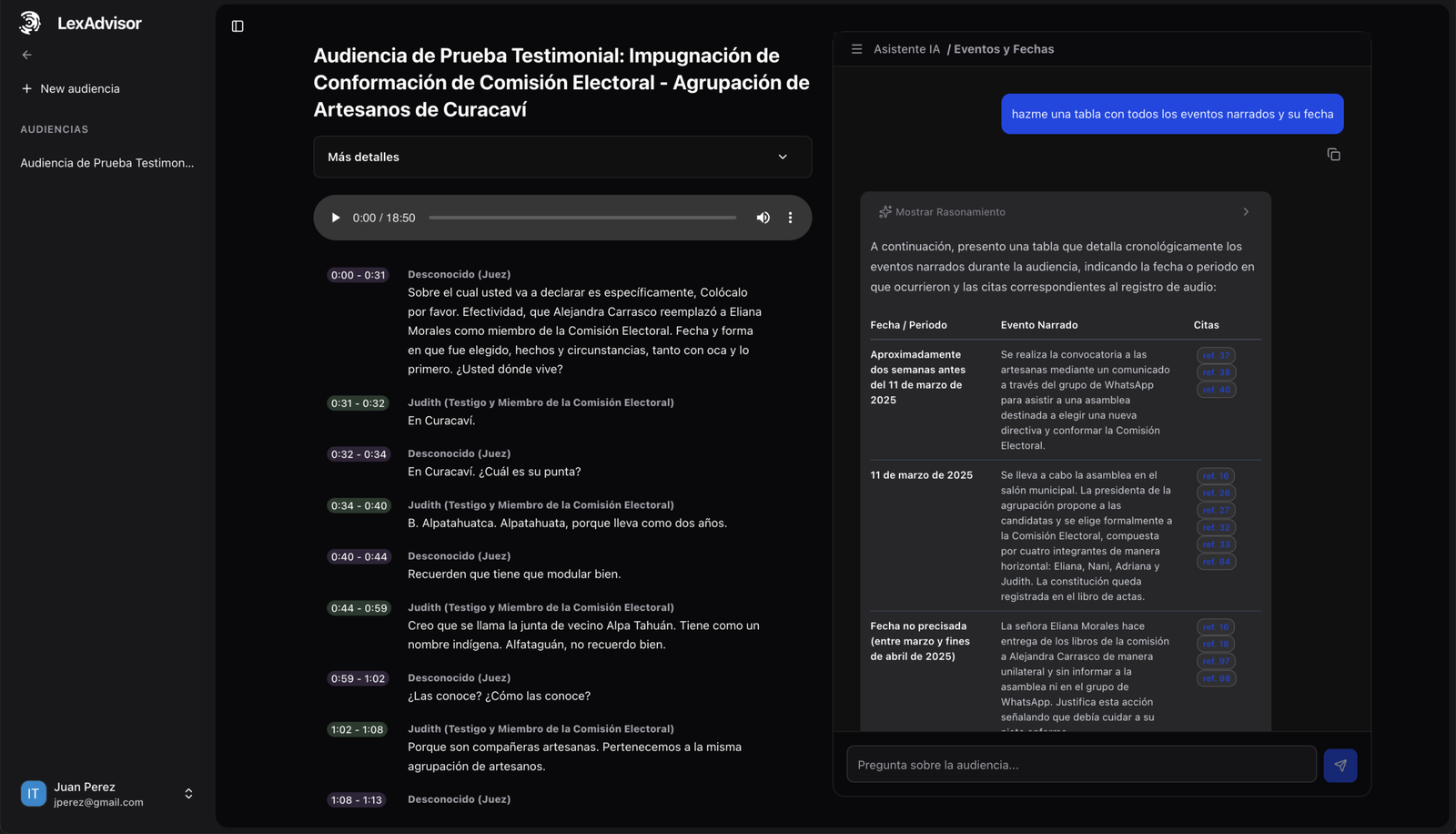Open citation ref. 26
This screenshot has width=1456, height=834.
point(1216,493)
